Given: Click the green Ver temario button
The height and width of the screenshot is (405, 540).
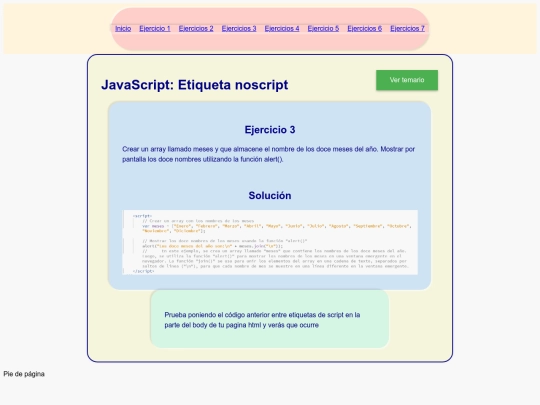Looking at the screenshot, I should 407,80.
